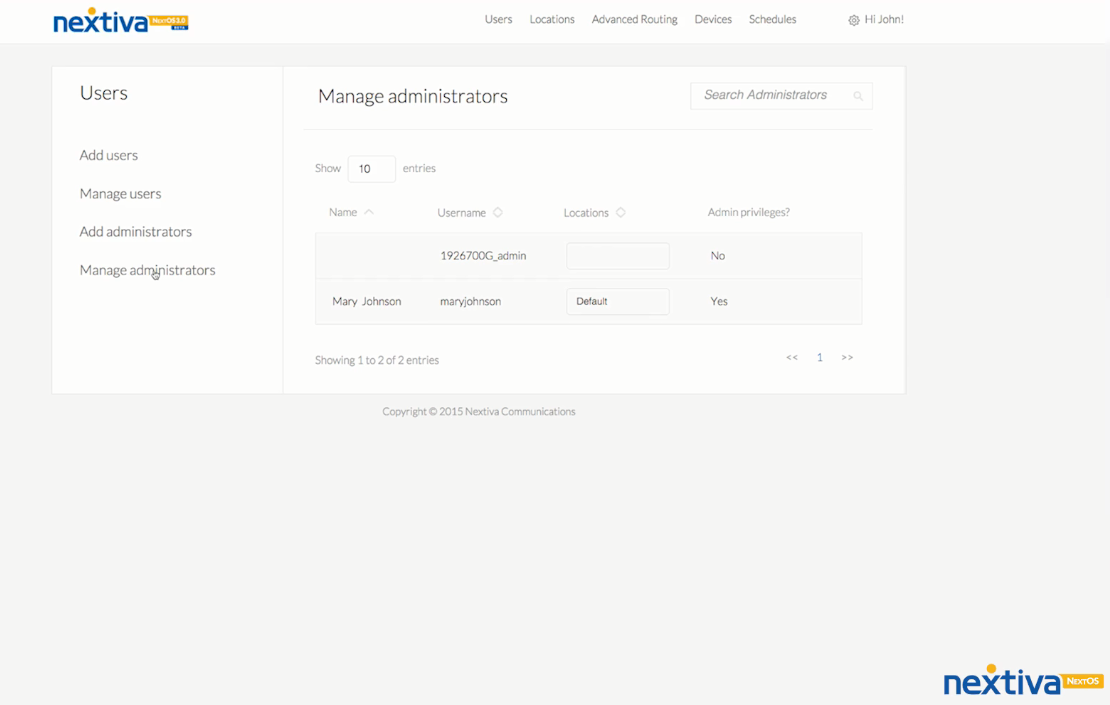Image resolution: width=1110 pixels, height=705 pixels.
Task: Click the settings gear icon in the header
Action: [x=853, y=19]
